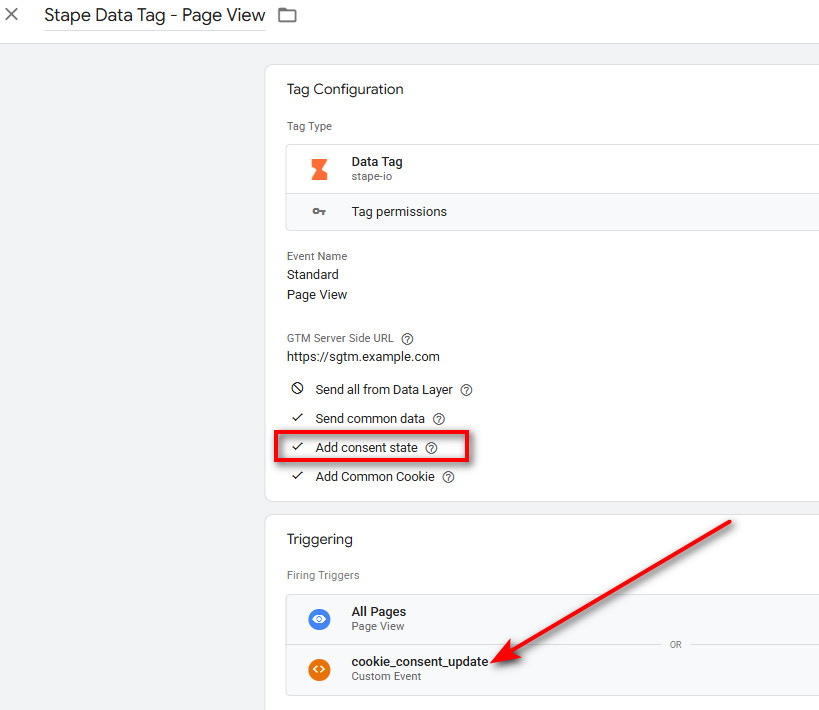Click the folder icon next to tag name
819x710 pixels.
[287, 15]
